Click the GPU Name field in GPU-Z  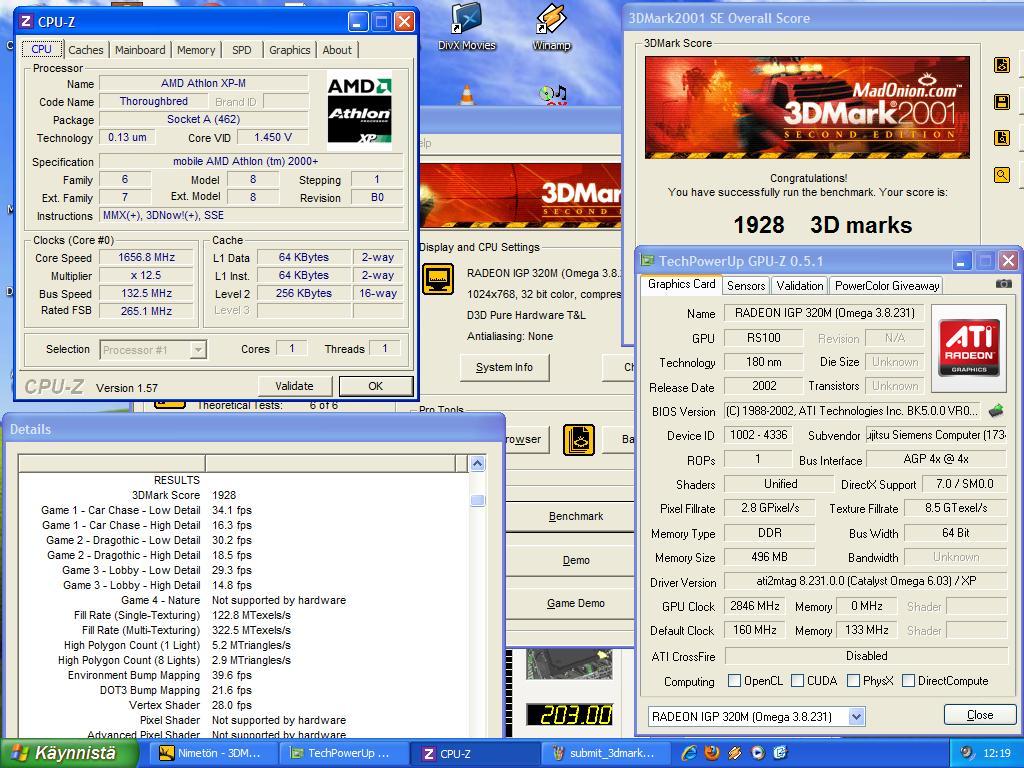coord(824,313)
